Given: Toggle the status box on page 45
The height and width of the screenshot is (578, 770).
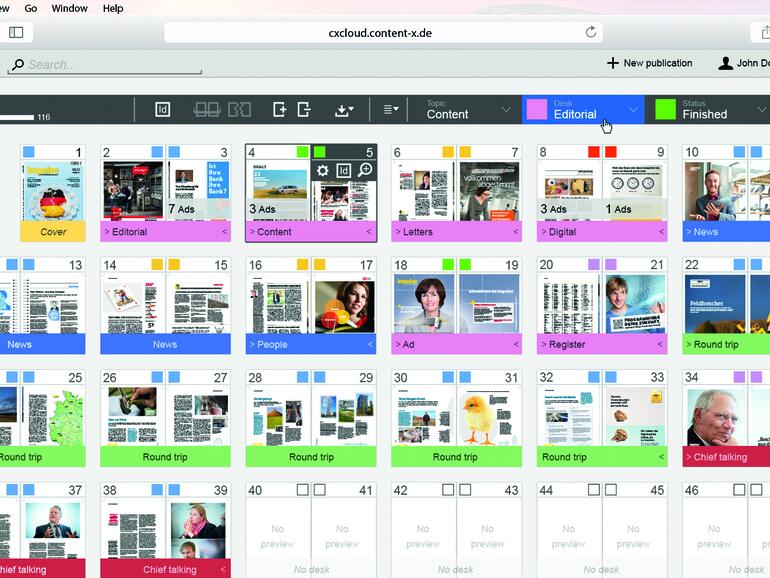Looking at the screenshot, I should pos(610,490).
